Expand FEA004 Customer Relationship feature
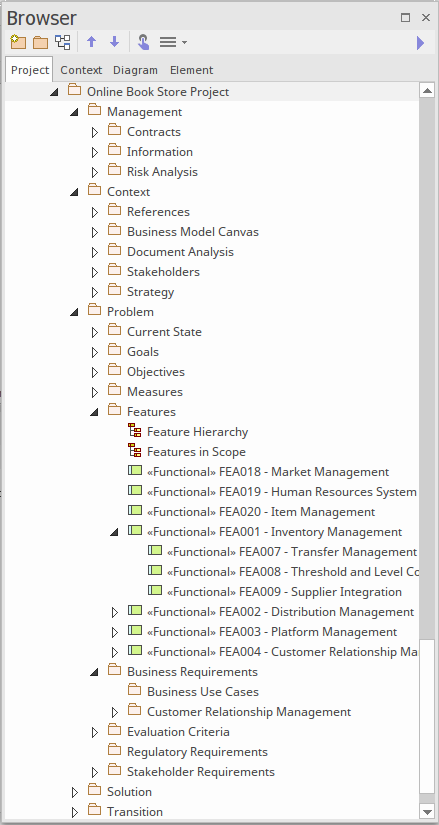Image resolution: width=439 pixels, height=825 pixels. click(x=115, y=652)
